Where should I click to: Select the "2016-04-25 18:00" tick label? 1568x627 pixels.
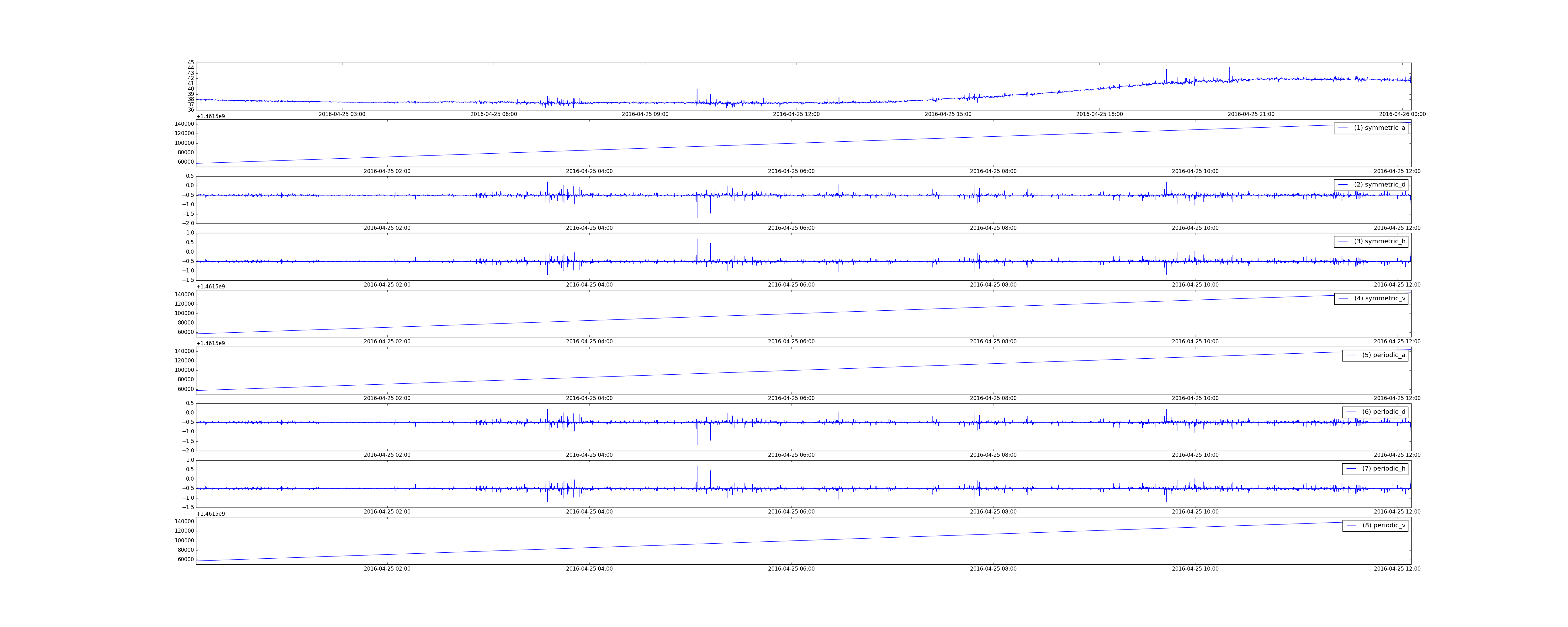click(1099, 114)
